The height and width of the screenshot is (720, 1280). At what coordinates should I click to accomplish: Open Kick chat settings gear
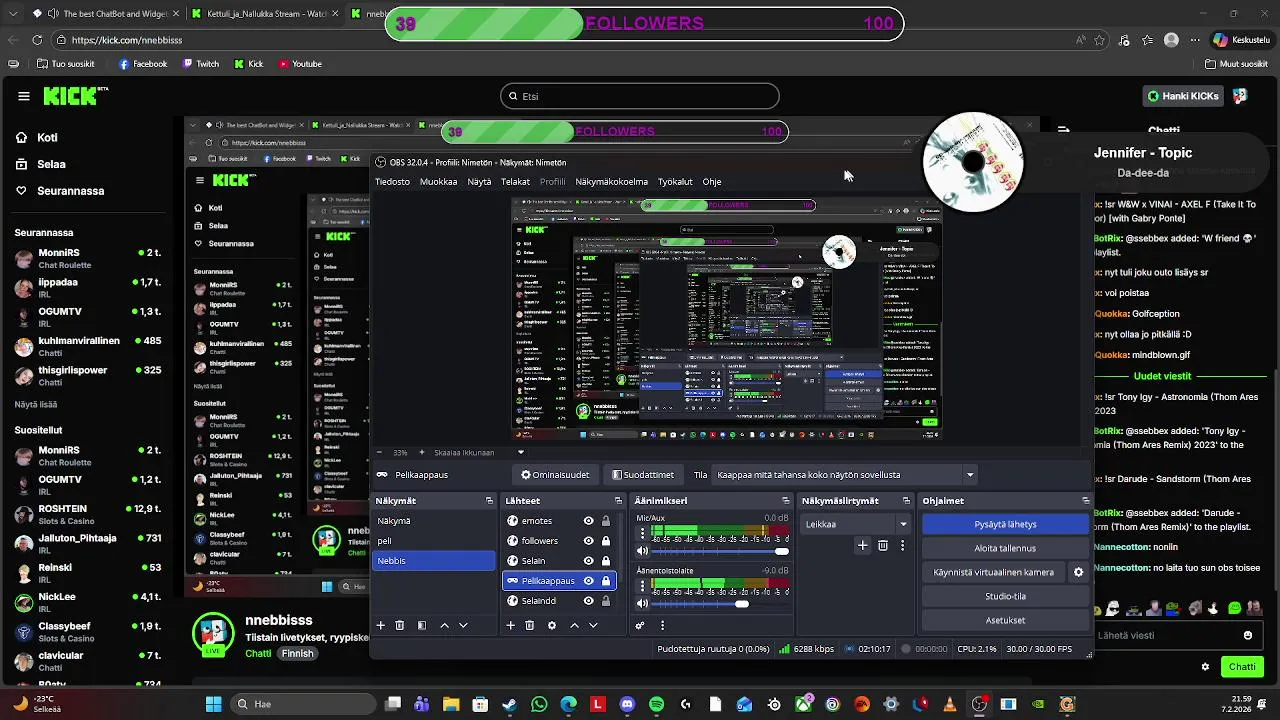1205,667
